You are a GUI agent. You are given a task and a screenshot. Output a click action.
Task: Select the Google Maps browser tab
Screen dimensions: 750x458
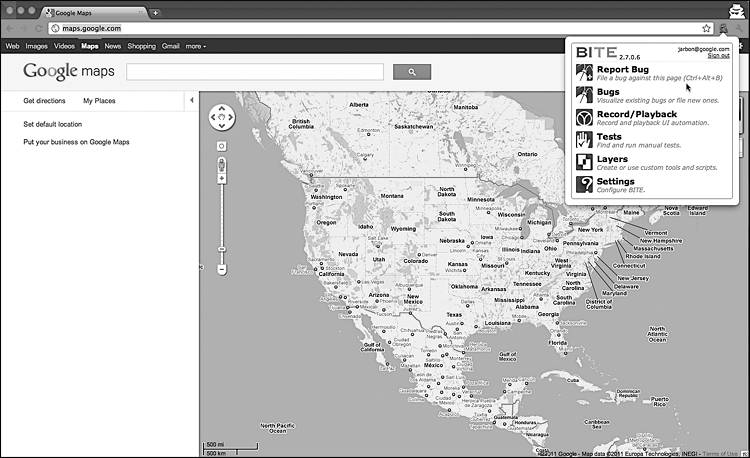[x=96, y=13]
